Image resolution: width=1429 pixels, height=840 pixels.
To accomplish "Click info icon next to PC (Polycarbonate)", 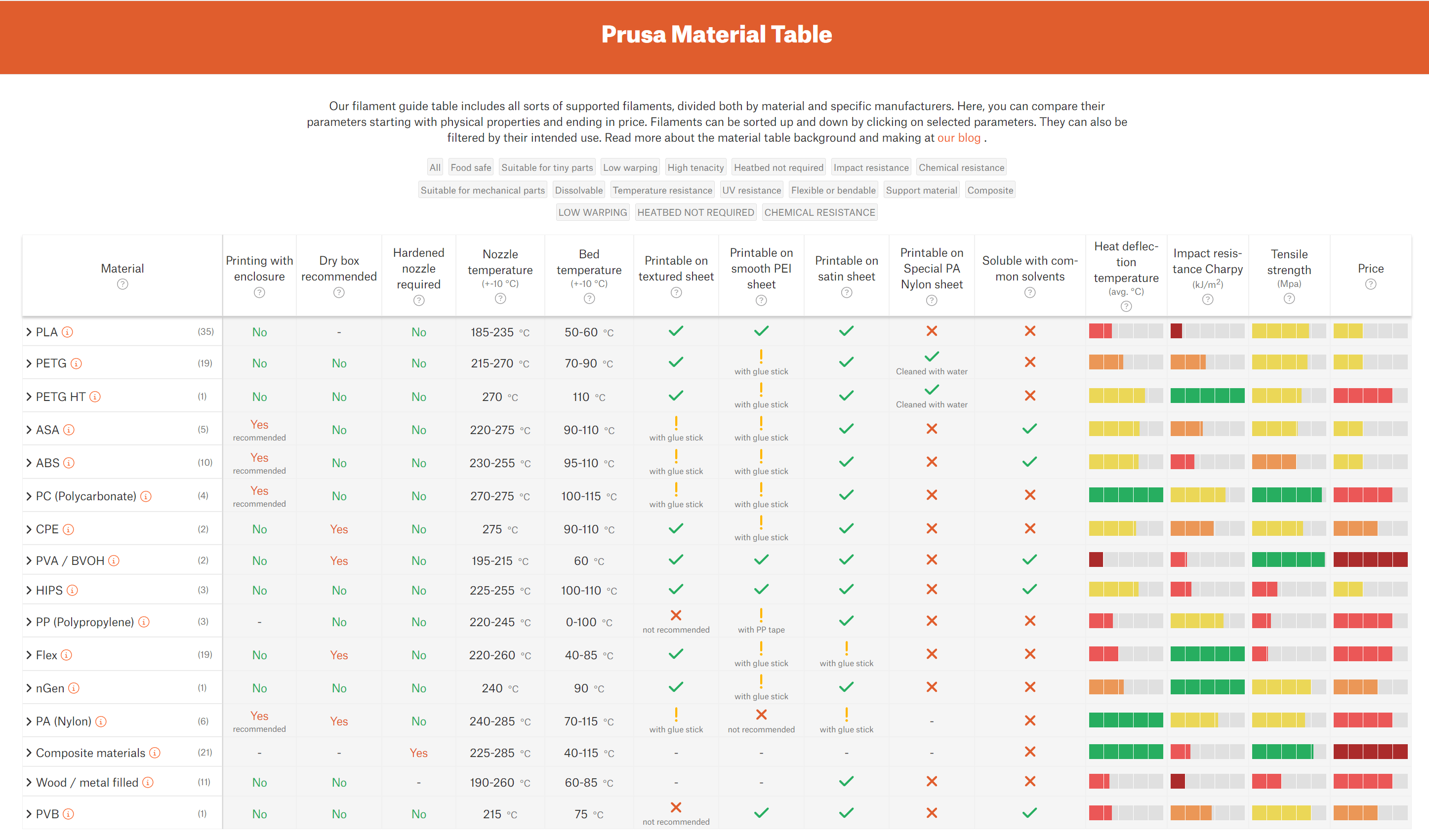I will pyautogui.click(x=146, y=496).
